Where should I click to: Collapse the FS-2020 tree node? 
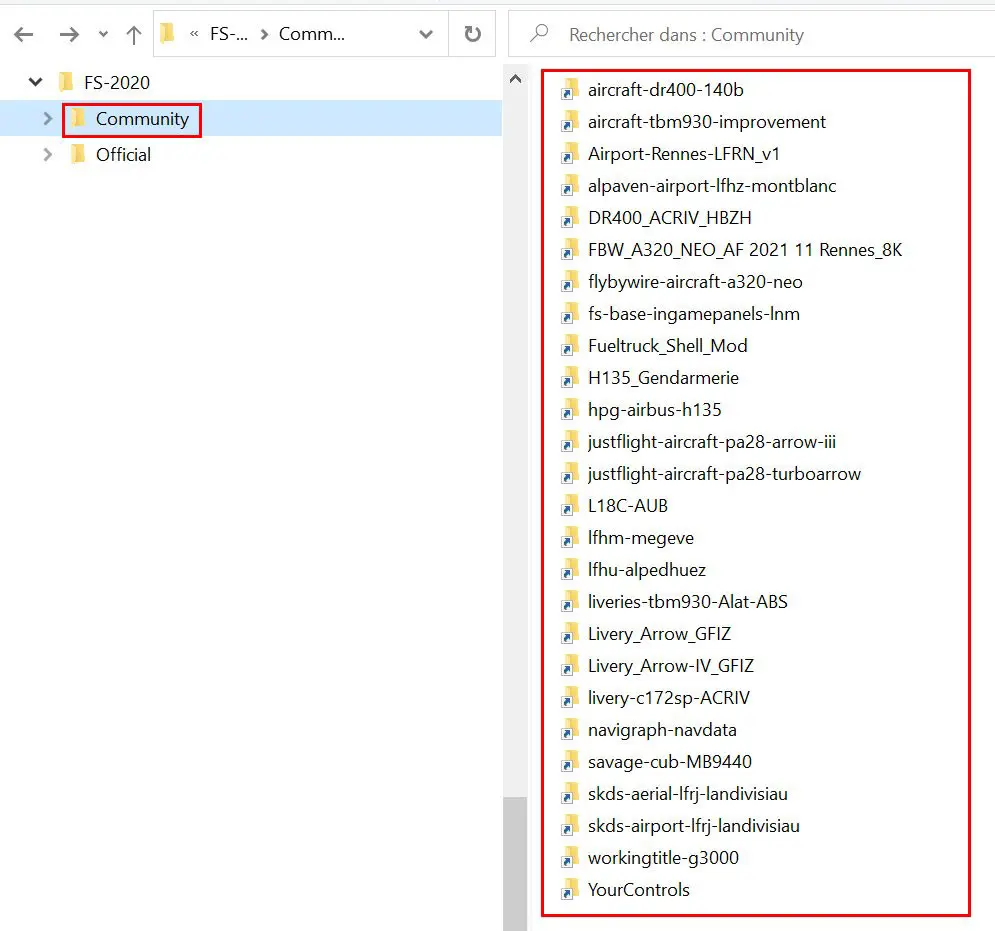36,82
